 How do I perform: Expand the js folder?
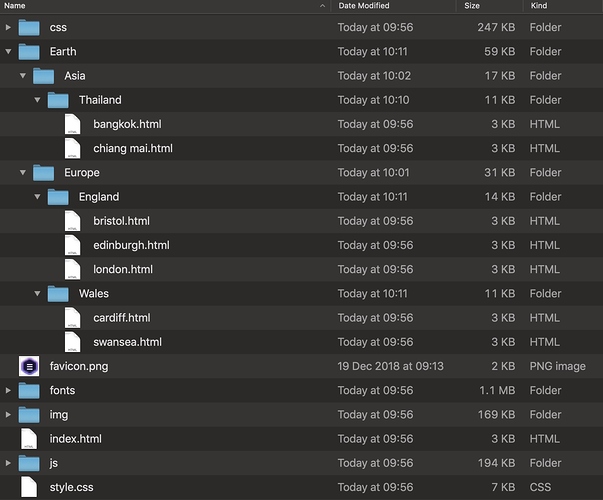9,463
